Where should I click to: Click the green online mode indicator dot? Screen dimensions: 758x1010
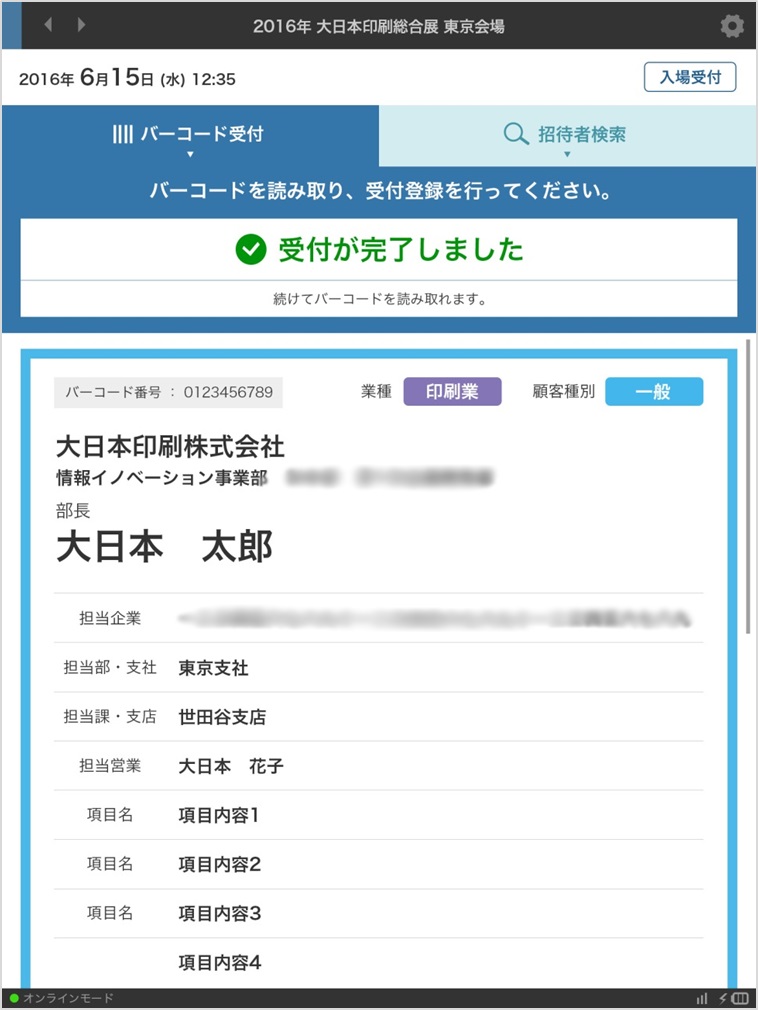(x=14, y=998)
